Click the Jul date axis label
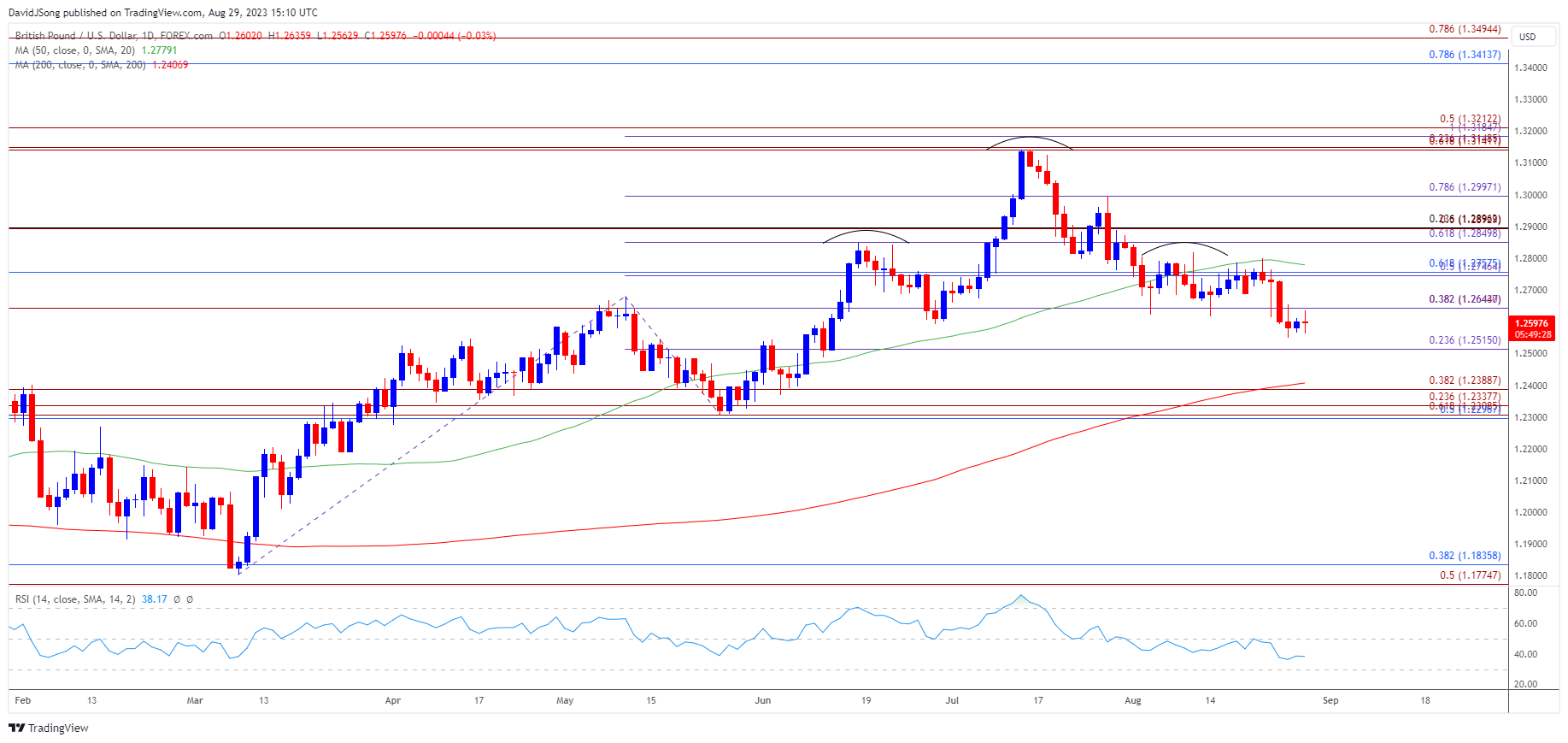The width and height of the screenshot is (1568, 743). tap(952, 701)
